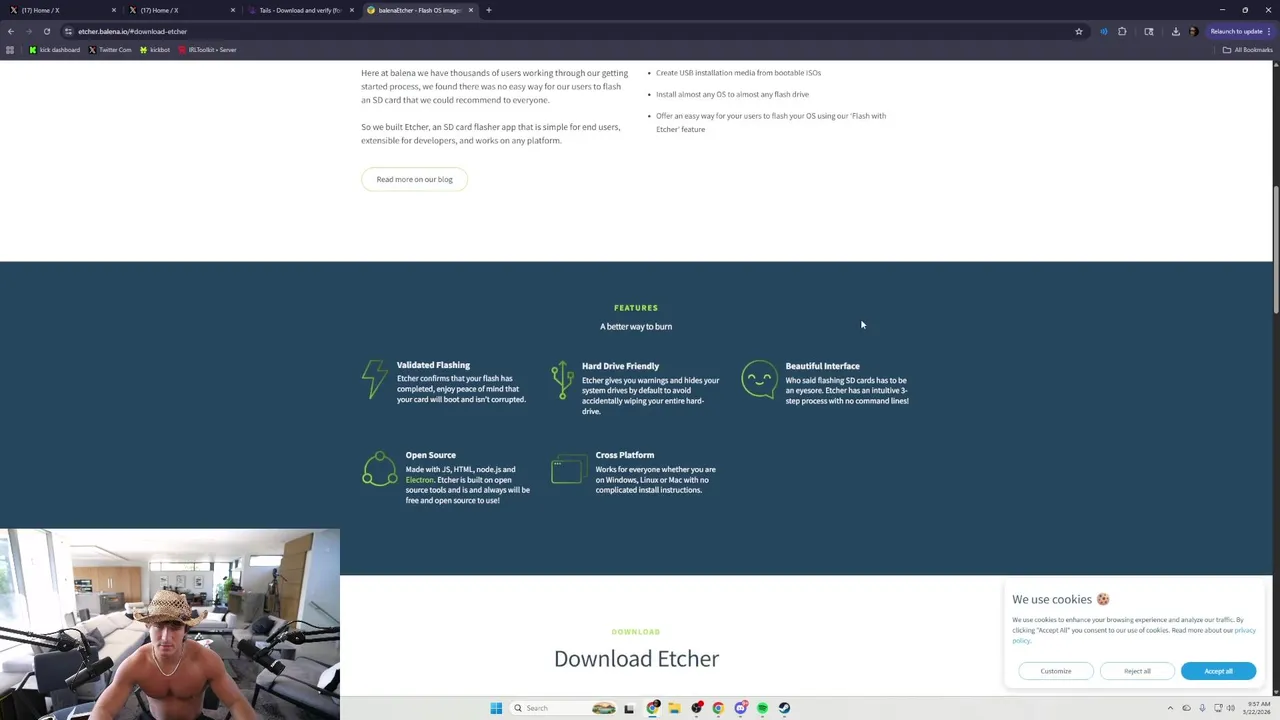Image resolution: width=1280 pixels, height=720 pixels.
Task: Click the Hard Drive Friendly heading
Action: [620, 366]
